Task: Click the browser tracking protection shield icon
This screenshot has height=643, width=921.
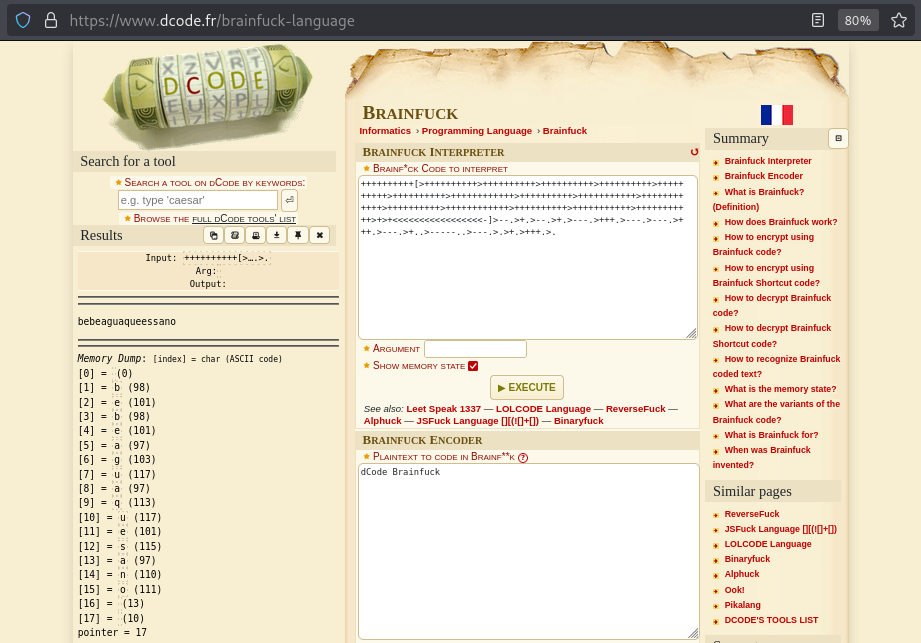Action: pyautogui.click(x=23, y=21)
